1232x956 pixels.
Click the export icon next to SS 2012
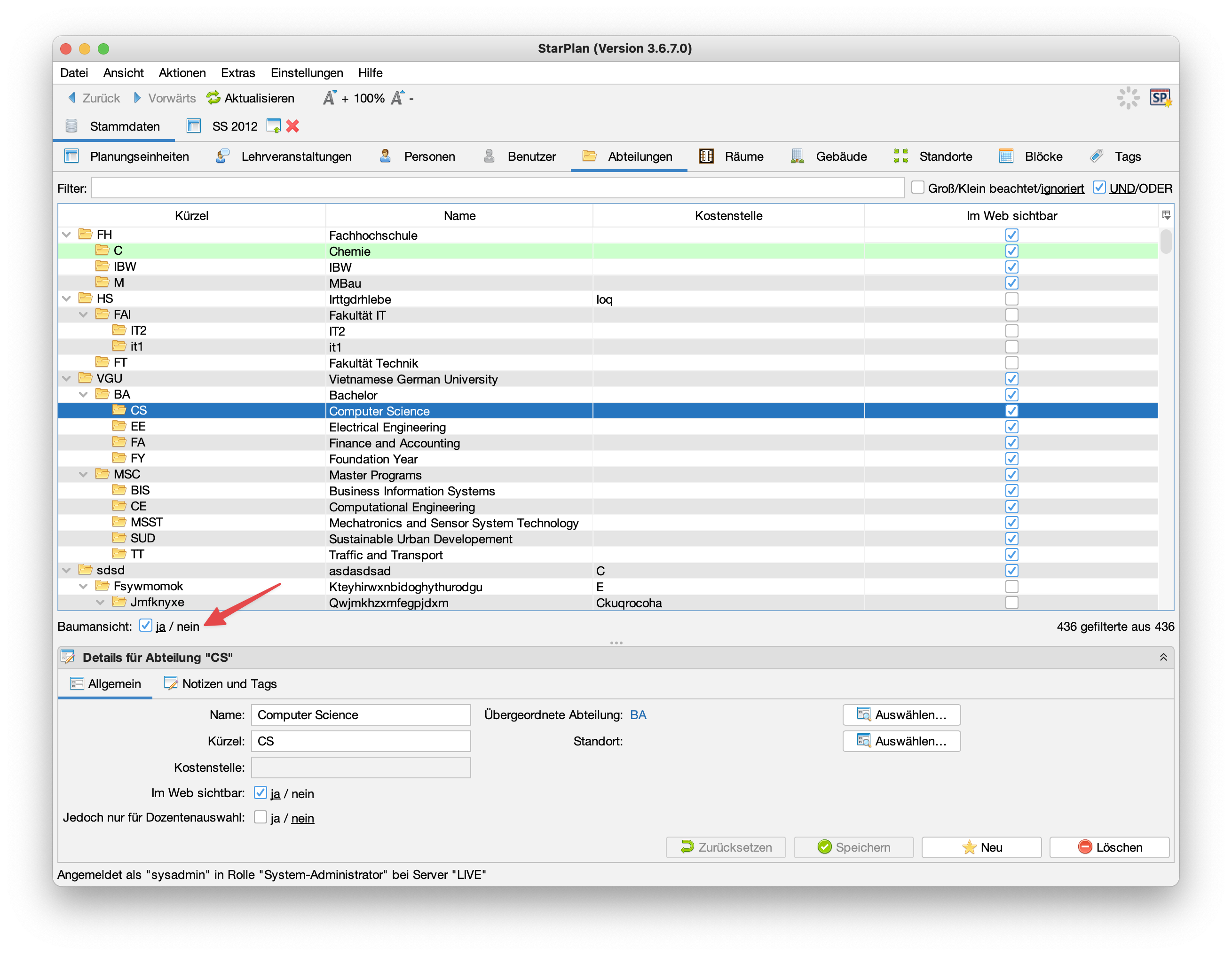274,125
